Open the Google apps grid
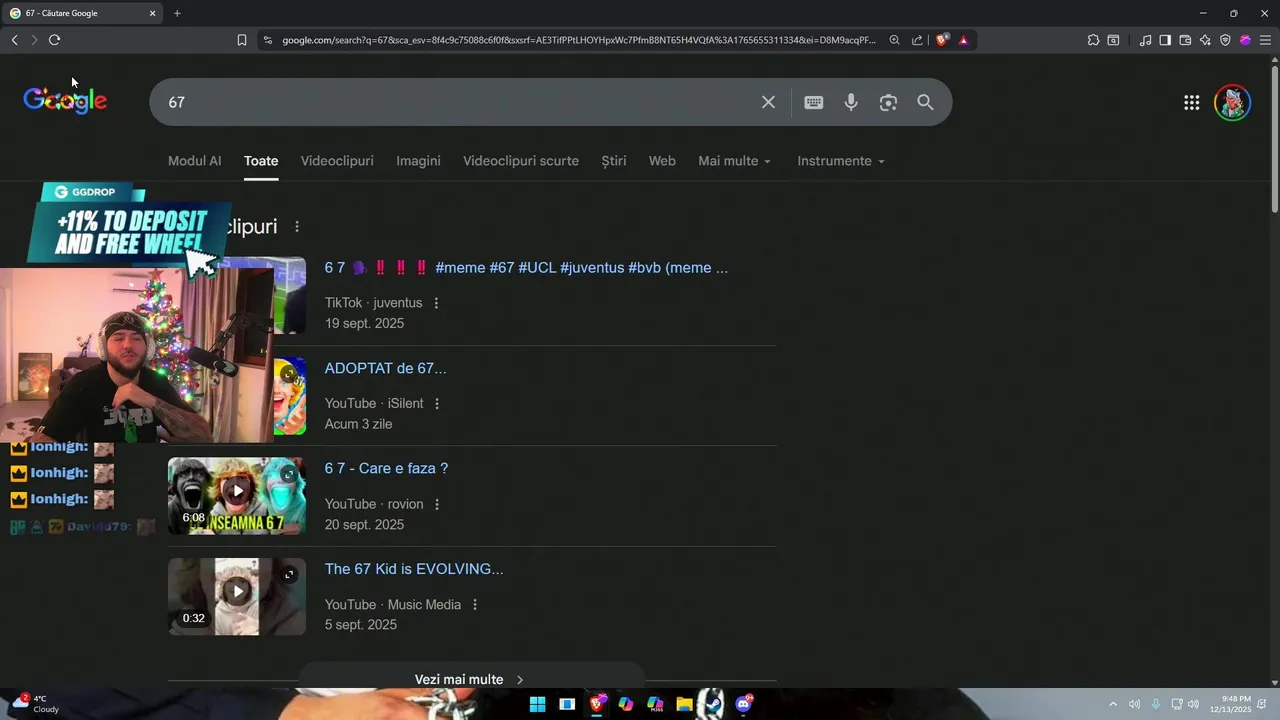The width and height of the screenshot is (1280, 720). [1191, 102]
